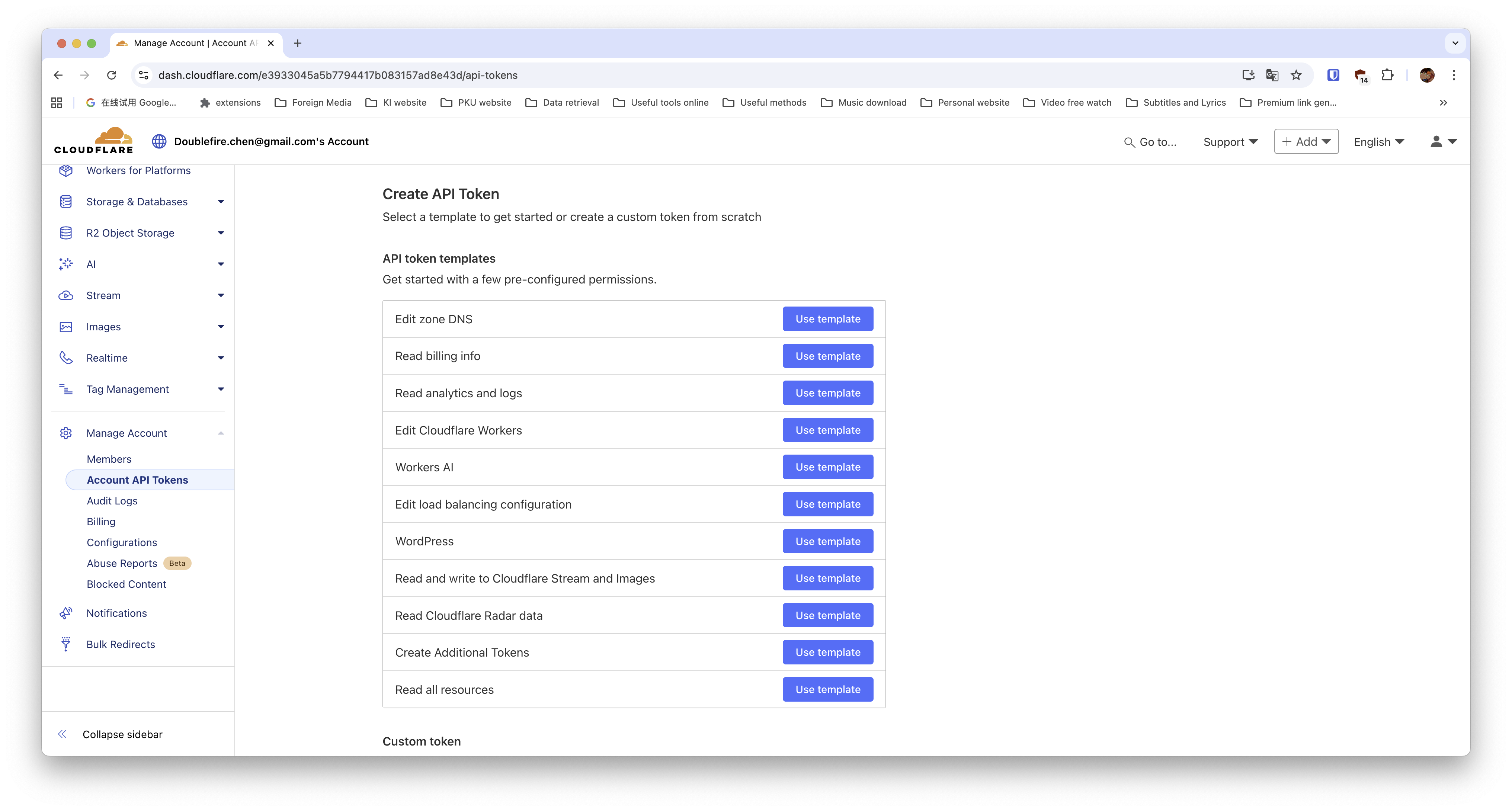Click the collapse sidebar double-chevron icon
This screenshot has width=1512, height=811.
(x=62, y=734)
